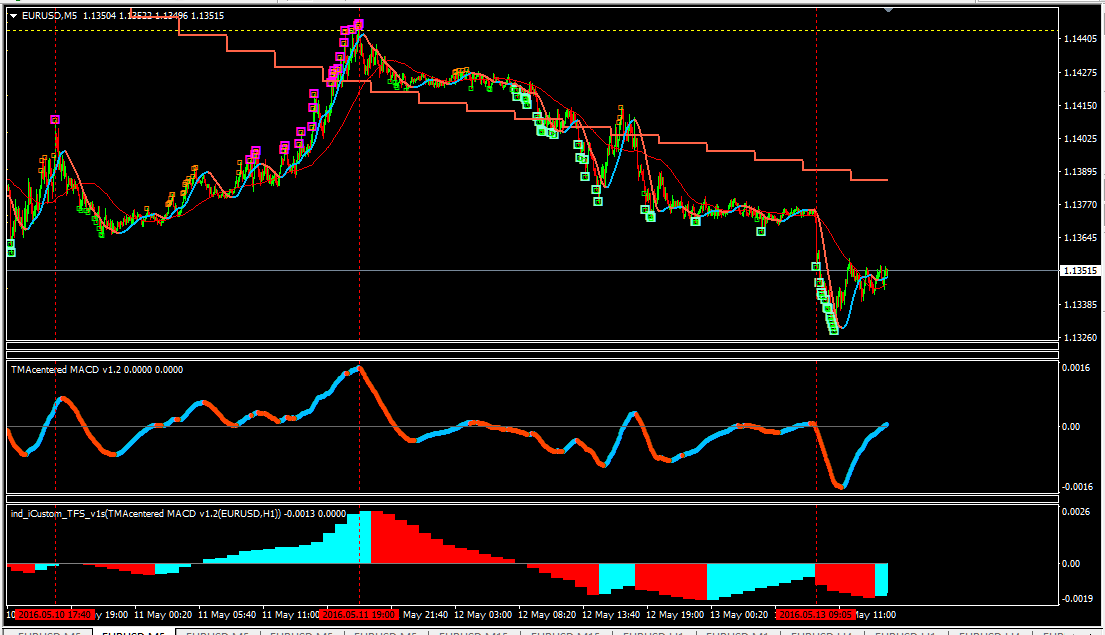Select the TMAcentered MACD v1.2 indicator label
Image resolution: width=1105 pixels, height=635 pixels.
click(97, 369)
